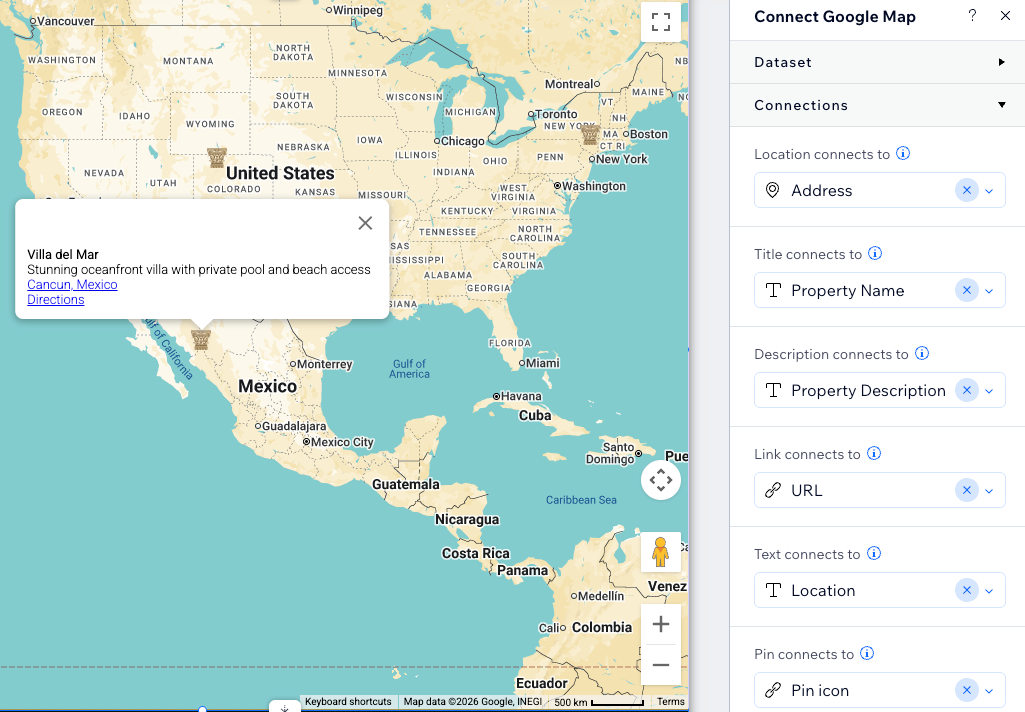Click the location pin icon inside the Address field
The image size is (1025, 712).
coord(771,190)
